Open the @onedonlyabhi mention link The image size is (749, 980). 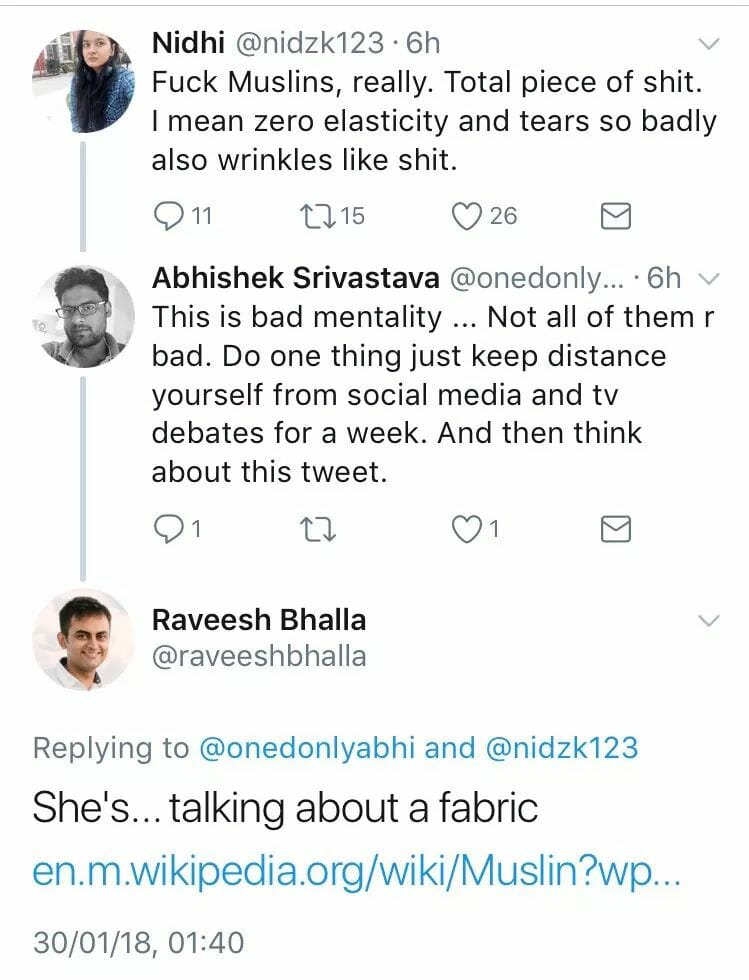308,748
